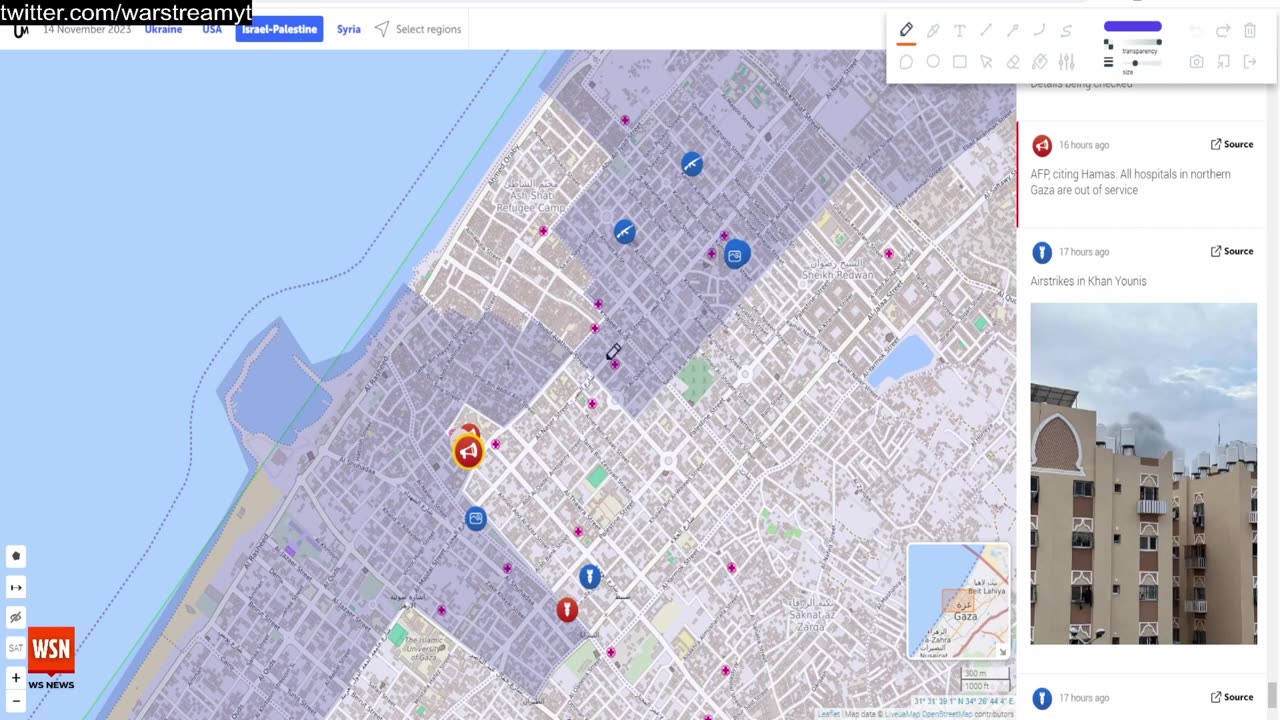The image size is (1280, 720).
Task: Click the blue camera marker near Sheikh Redwan
Action: [736, 254]
